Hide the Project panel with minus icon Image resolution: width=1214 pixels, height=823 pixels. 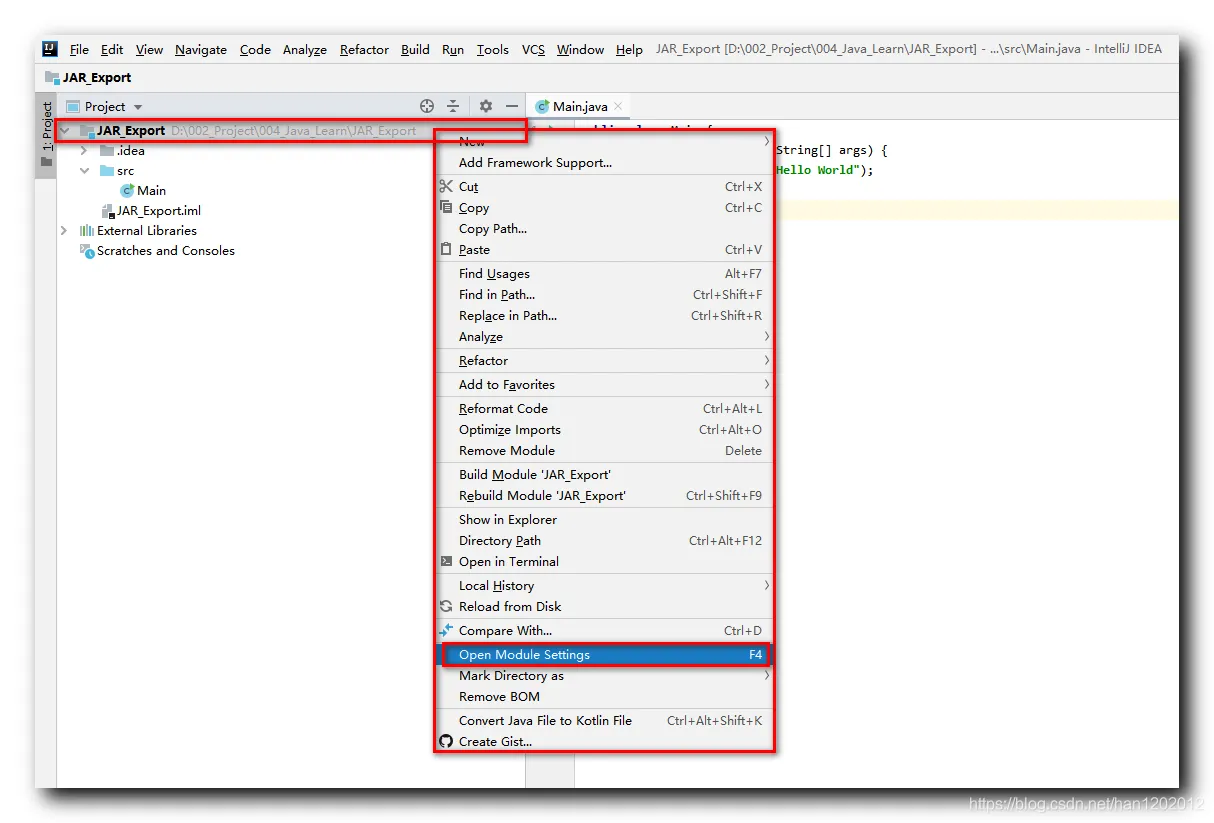512,106
